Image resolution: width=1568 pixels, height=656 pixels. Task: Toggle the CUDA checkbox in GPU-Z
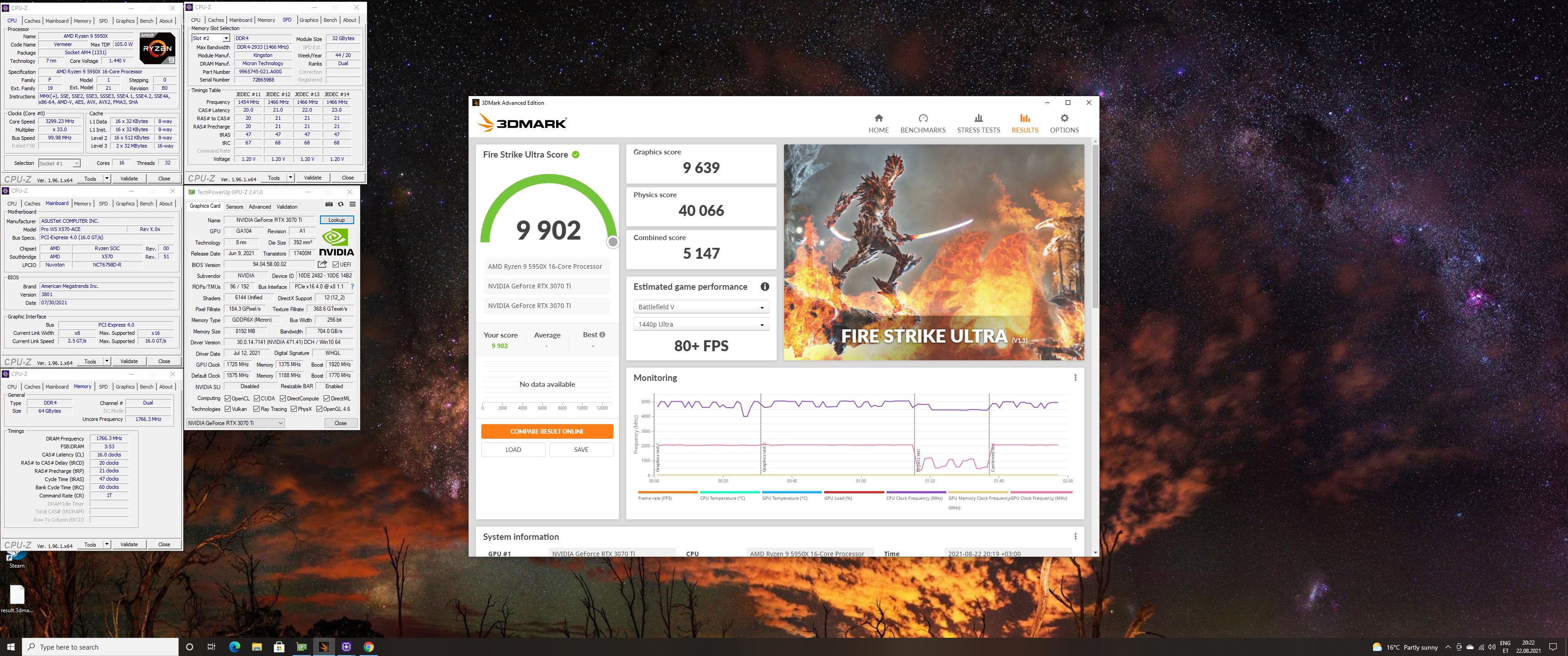pos(257,399)
